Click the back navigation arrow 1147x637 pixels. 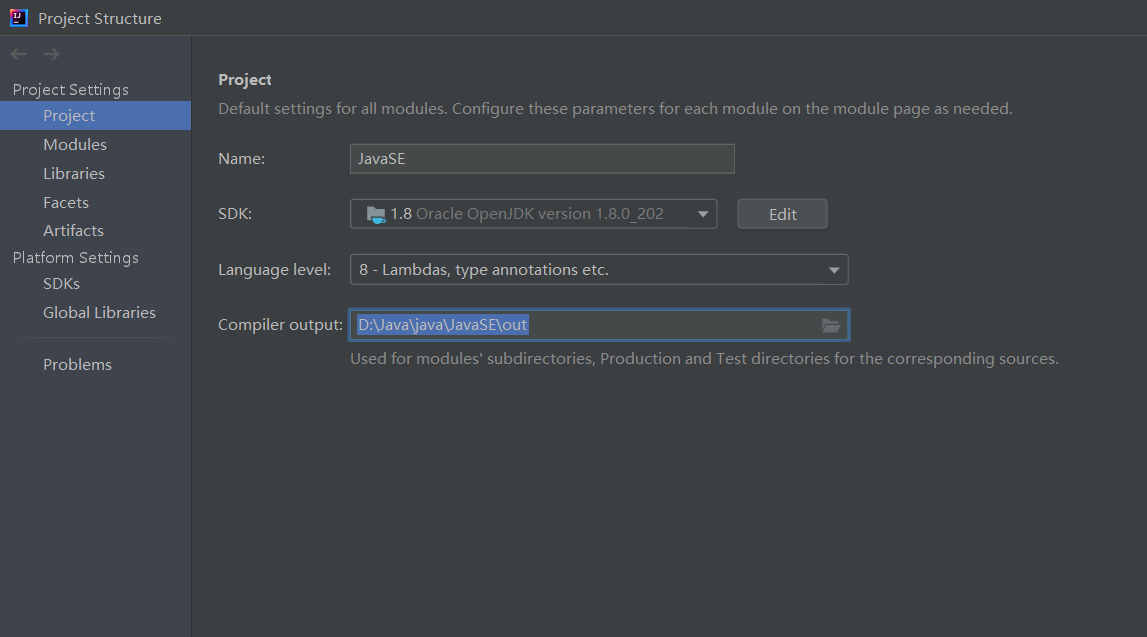click(x=18, y=54)
